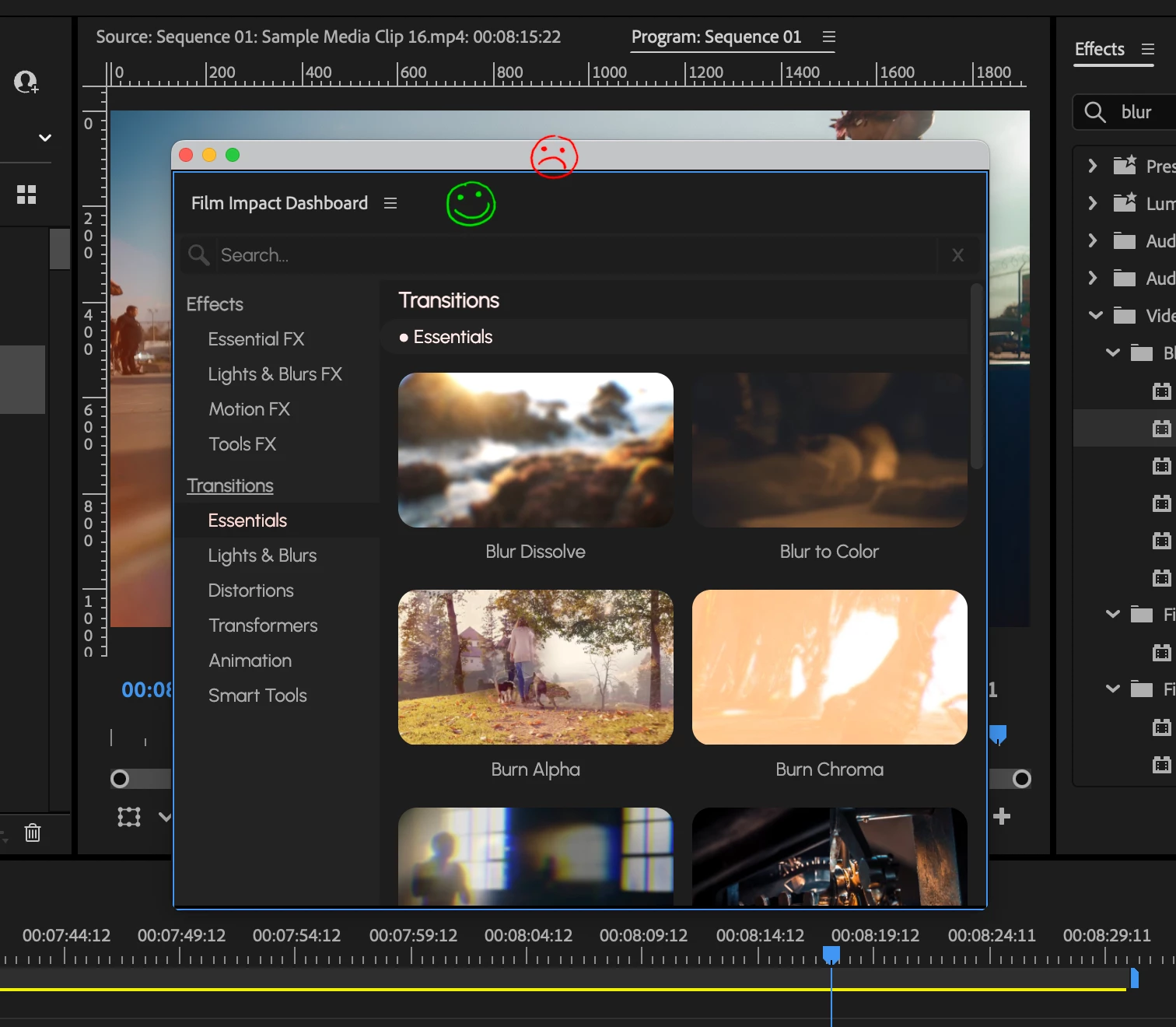Image resolution: width=1176 pixels, height=1027 pixels.
Task: Select the Presets bin star folder icon
Action: click(1125, 165)
